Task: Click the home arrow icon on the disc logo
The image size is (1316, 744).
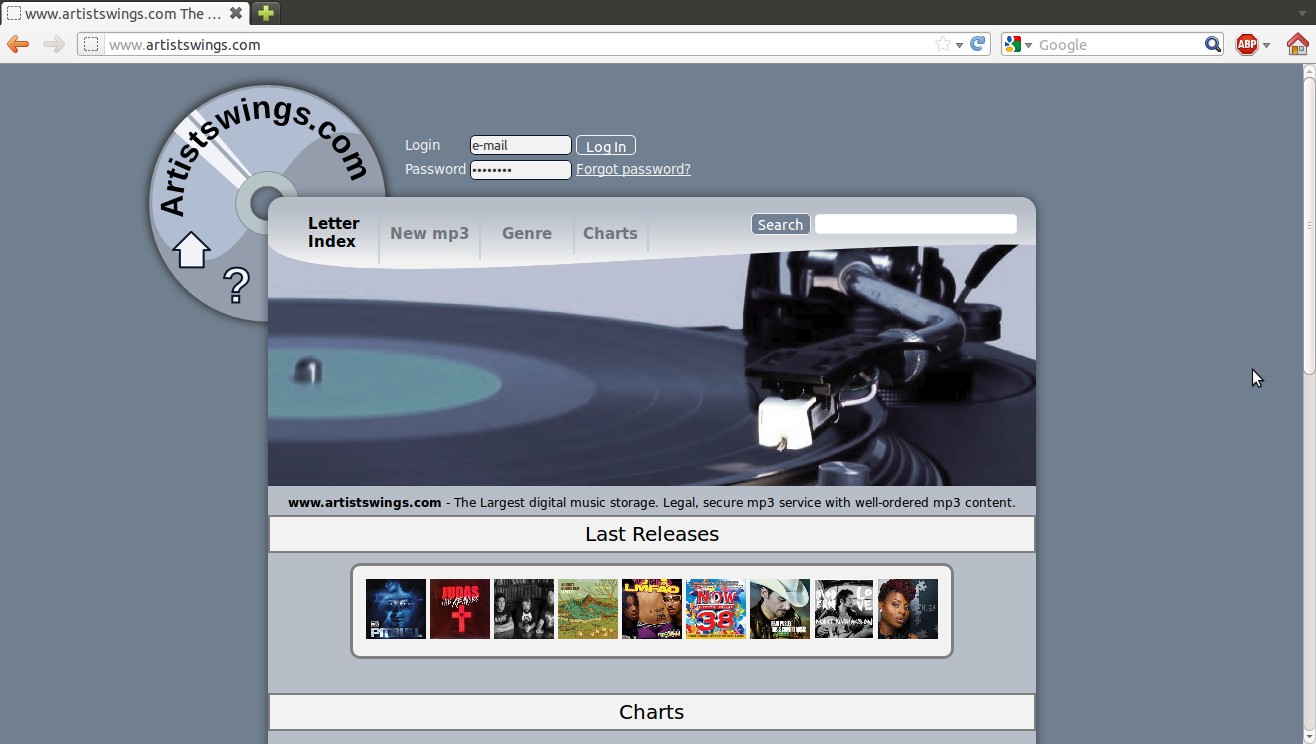Action: click(191, 249)
